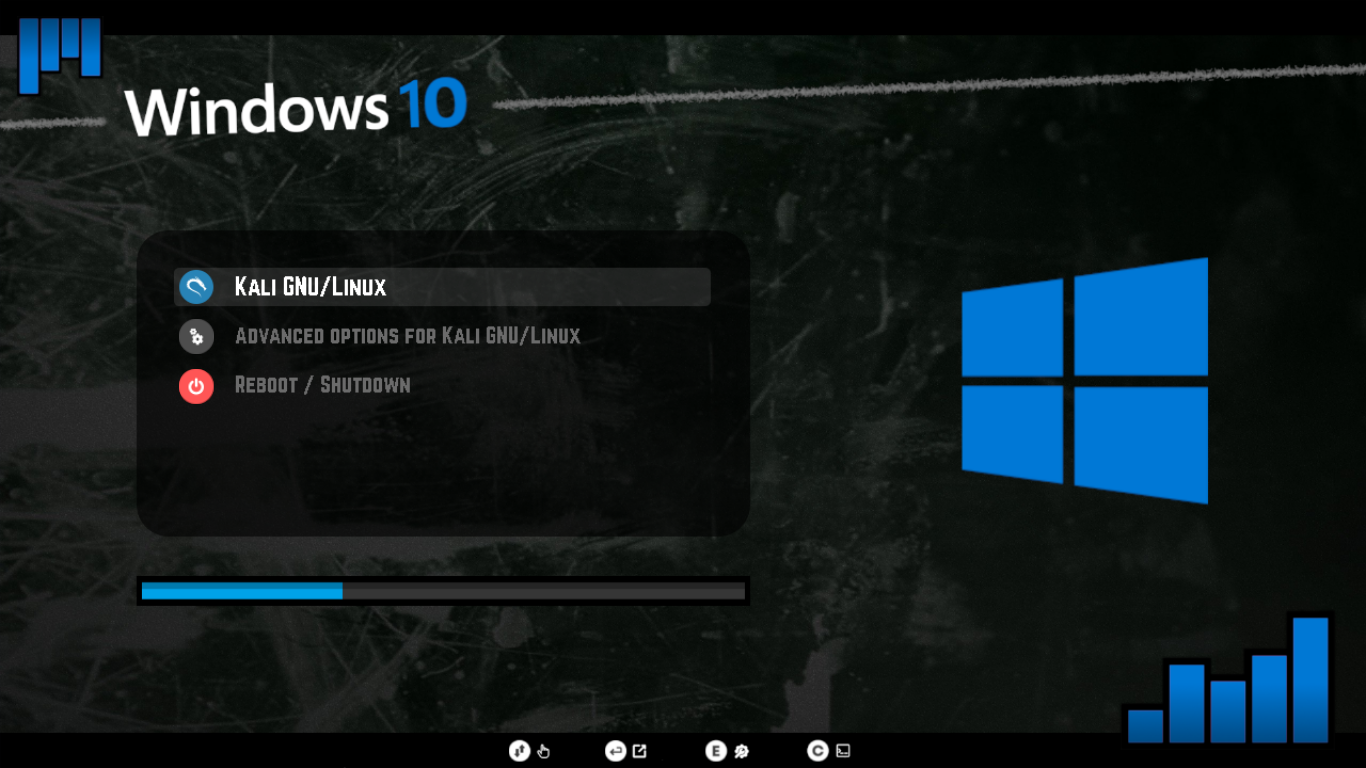Click the large blue Windows logo
Screen dimensions: 1366x768
pyautogui.click(x=1085, y=380)
